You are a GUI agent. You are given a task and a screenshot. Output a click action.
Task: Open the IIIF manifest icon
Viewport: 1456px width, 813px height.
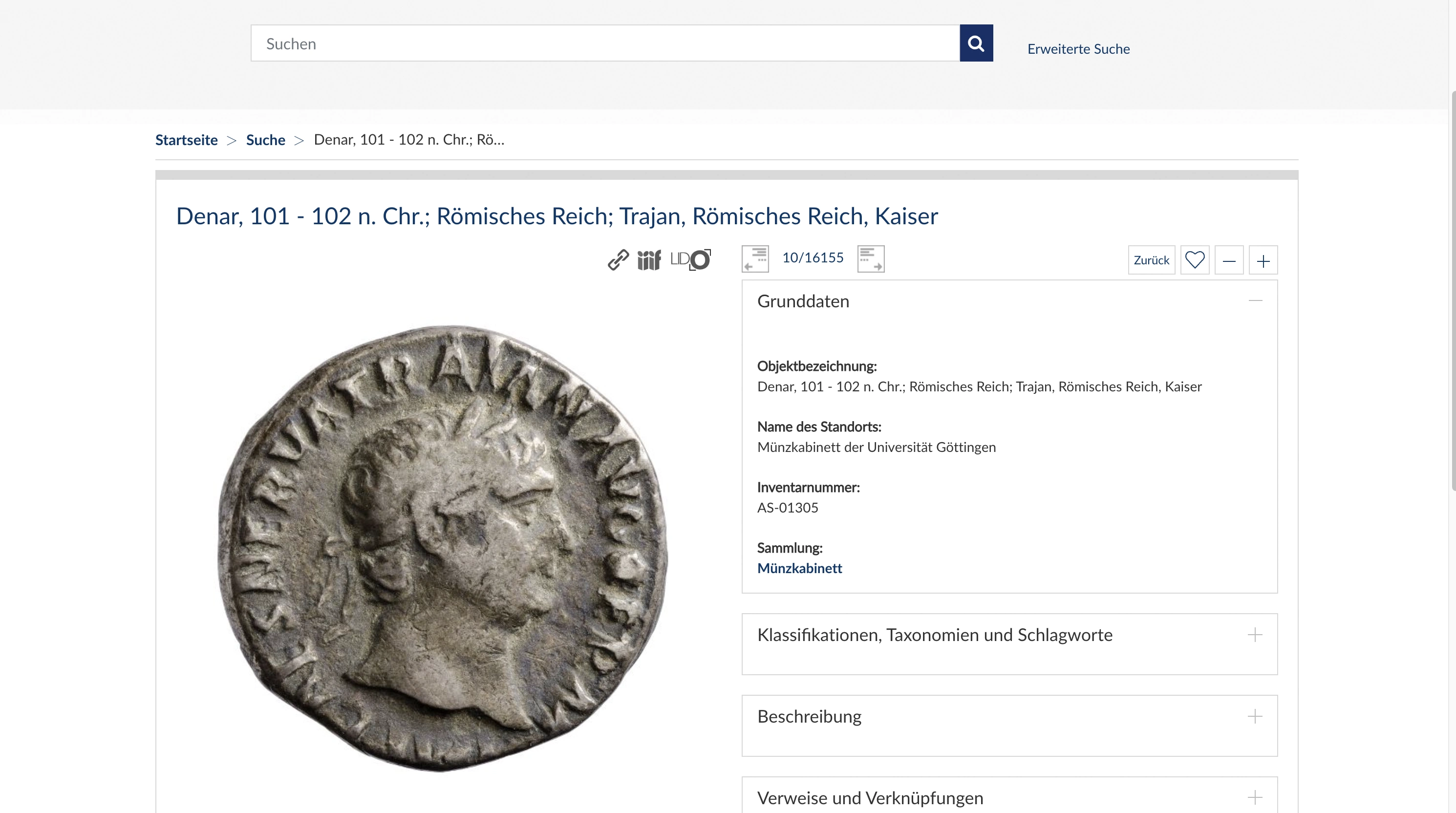[x=649, y=260]
